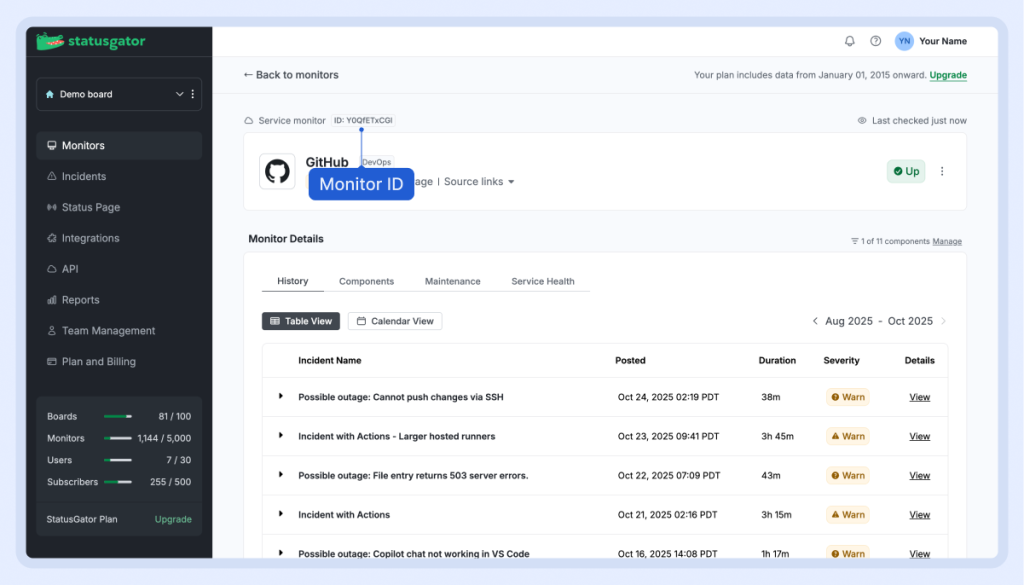Open Reports from the sidebar
This screenshot has height=585, width=1024.
(80, 300)
